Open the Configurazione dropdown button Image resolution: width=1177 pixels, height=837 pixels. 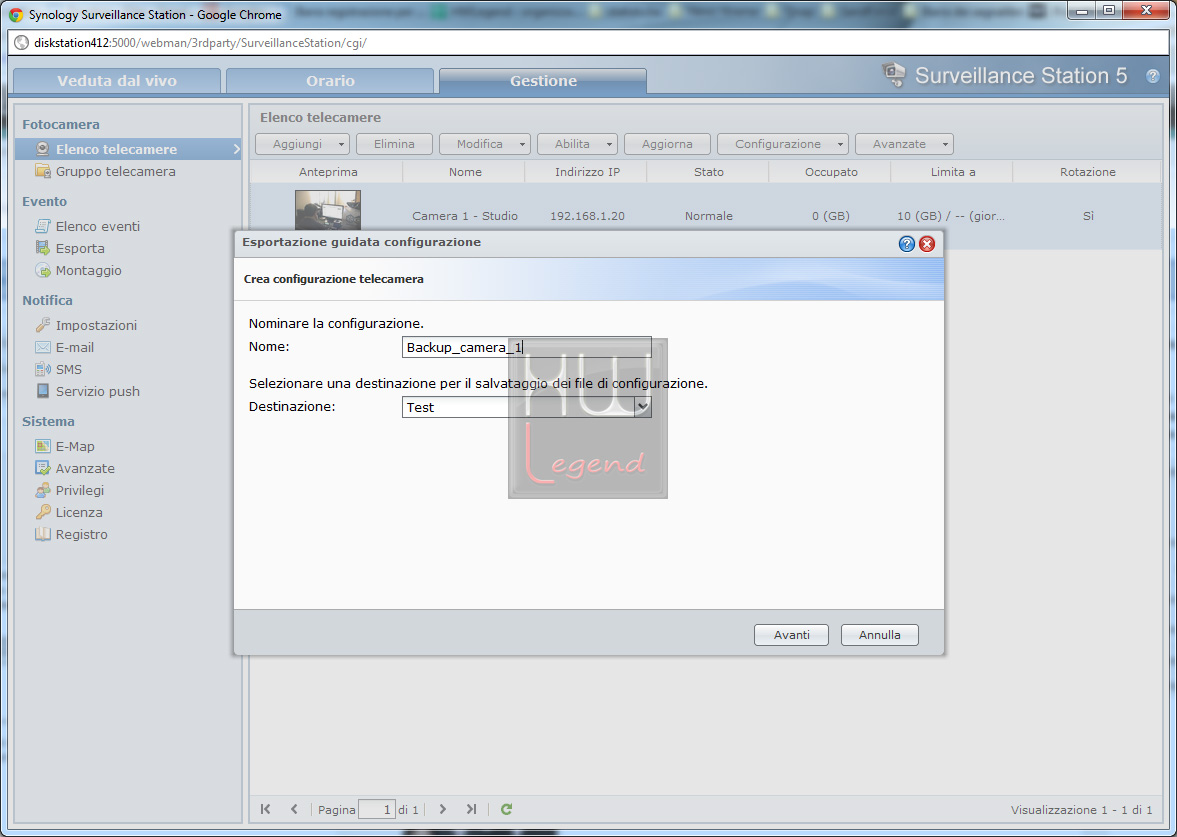[x=783, y=143]
